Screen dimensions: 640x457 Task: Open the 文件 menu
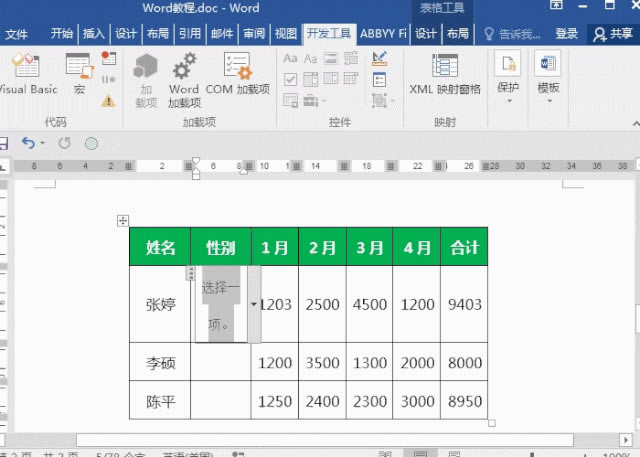[17, 34]
